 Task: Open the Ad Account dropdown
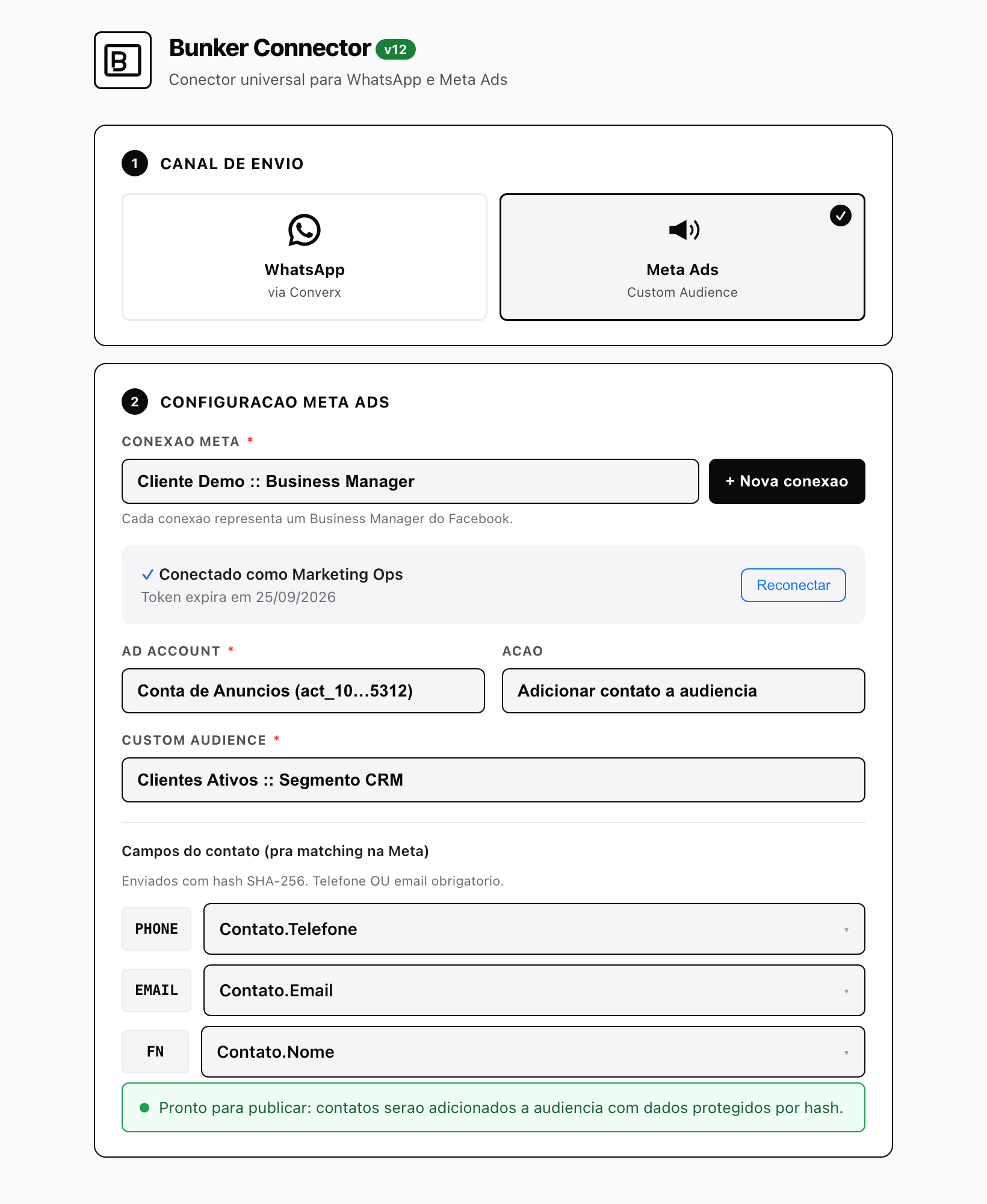point(303,691)
